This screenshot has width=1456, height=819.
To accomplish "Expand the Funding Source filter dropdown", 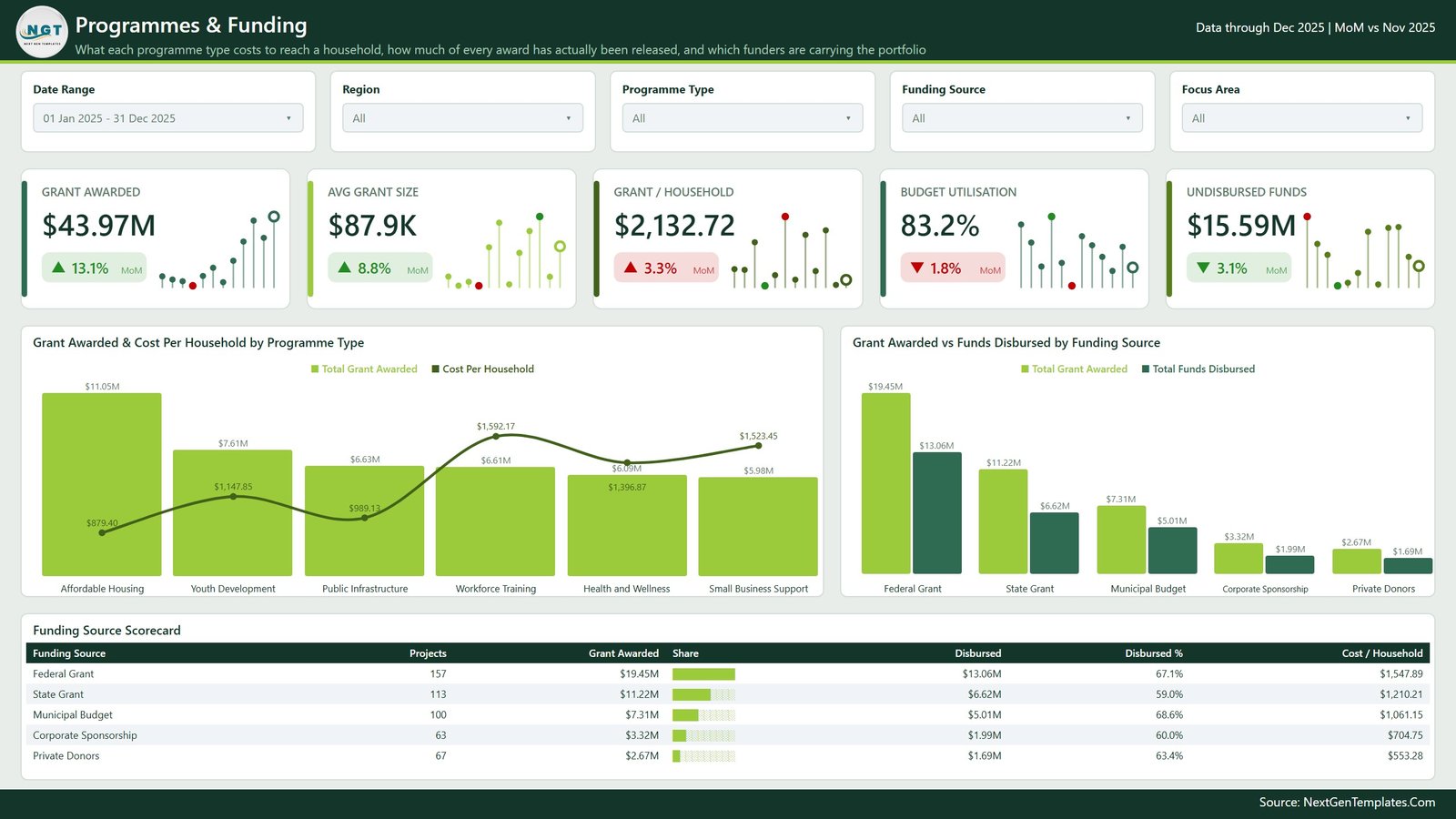I will (x=1022, y=118).
